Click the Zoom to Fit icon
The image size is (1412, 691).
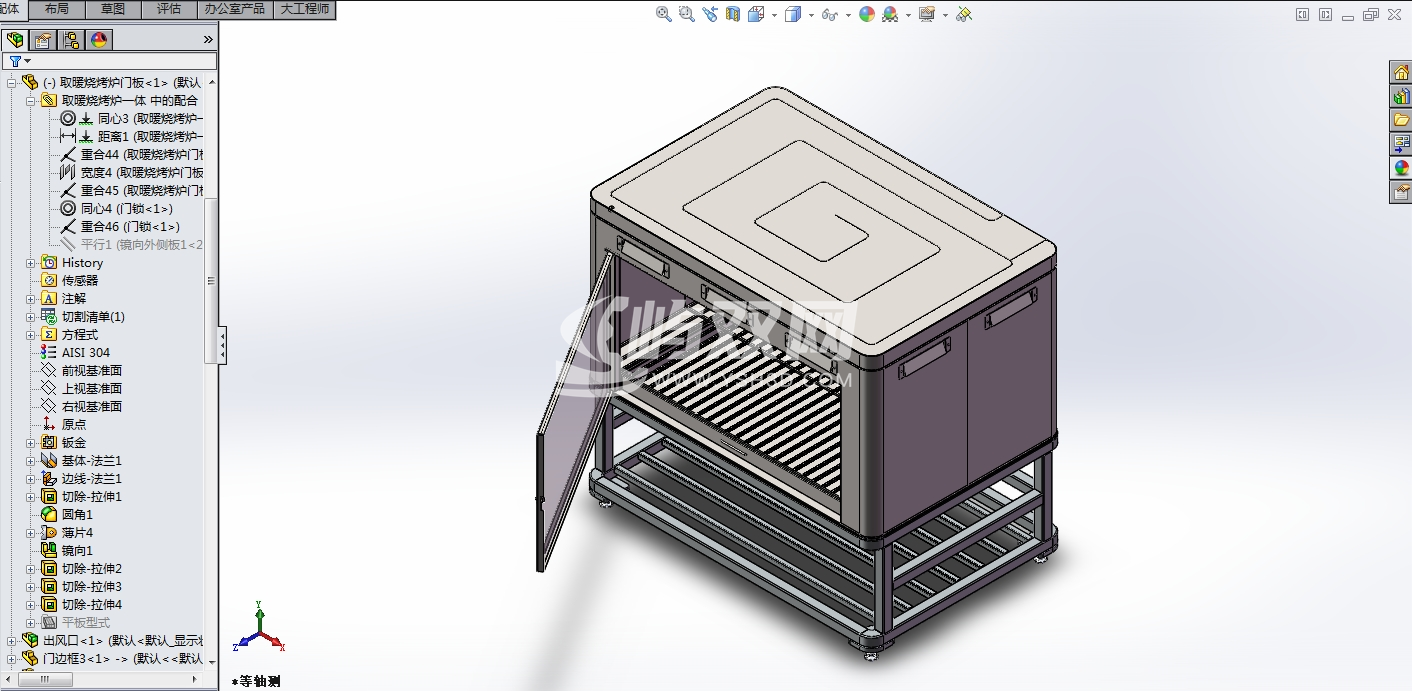[x=663, y=14]
